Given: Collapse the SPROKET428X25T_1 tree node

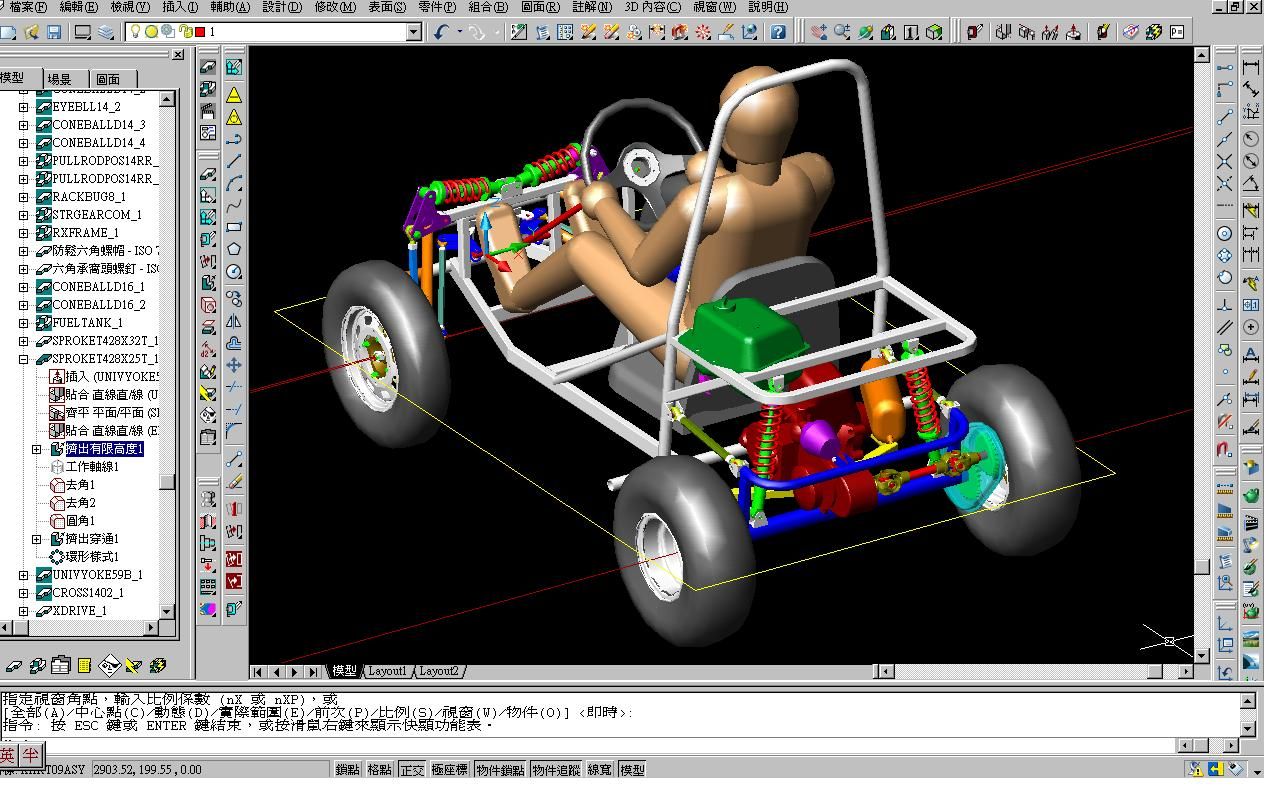Looking at the screenshot, I should [23, 359].
